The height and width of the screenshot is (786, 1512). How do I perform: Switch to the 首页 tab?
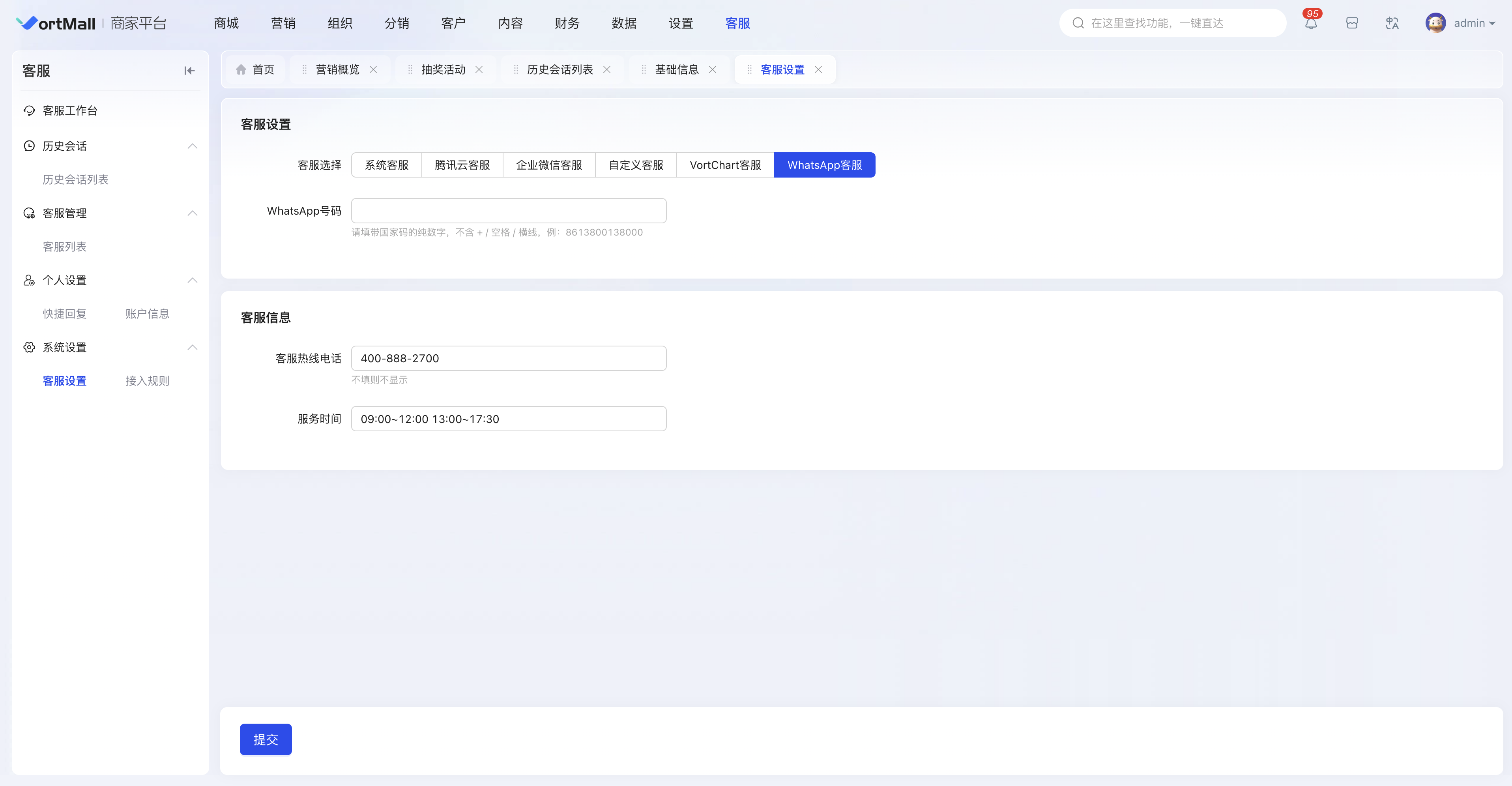(255, 69)
